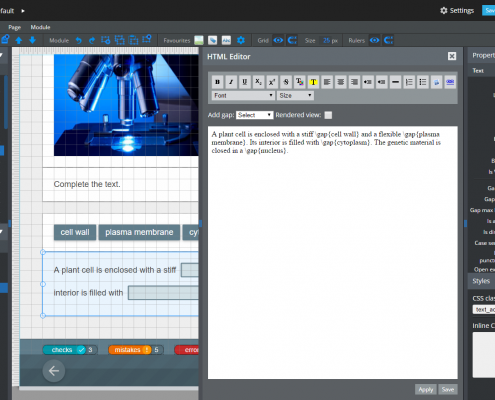This screenshot has height=400, width=495.
Task: Open the Module menu
Action: click(x=40, y=27)
